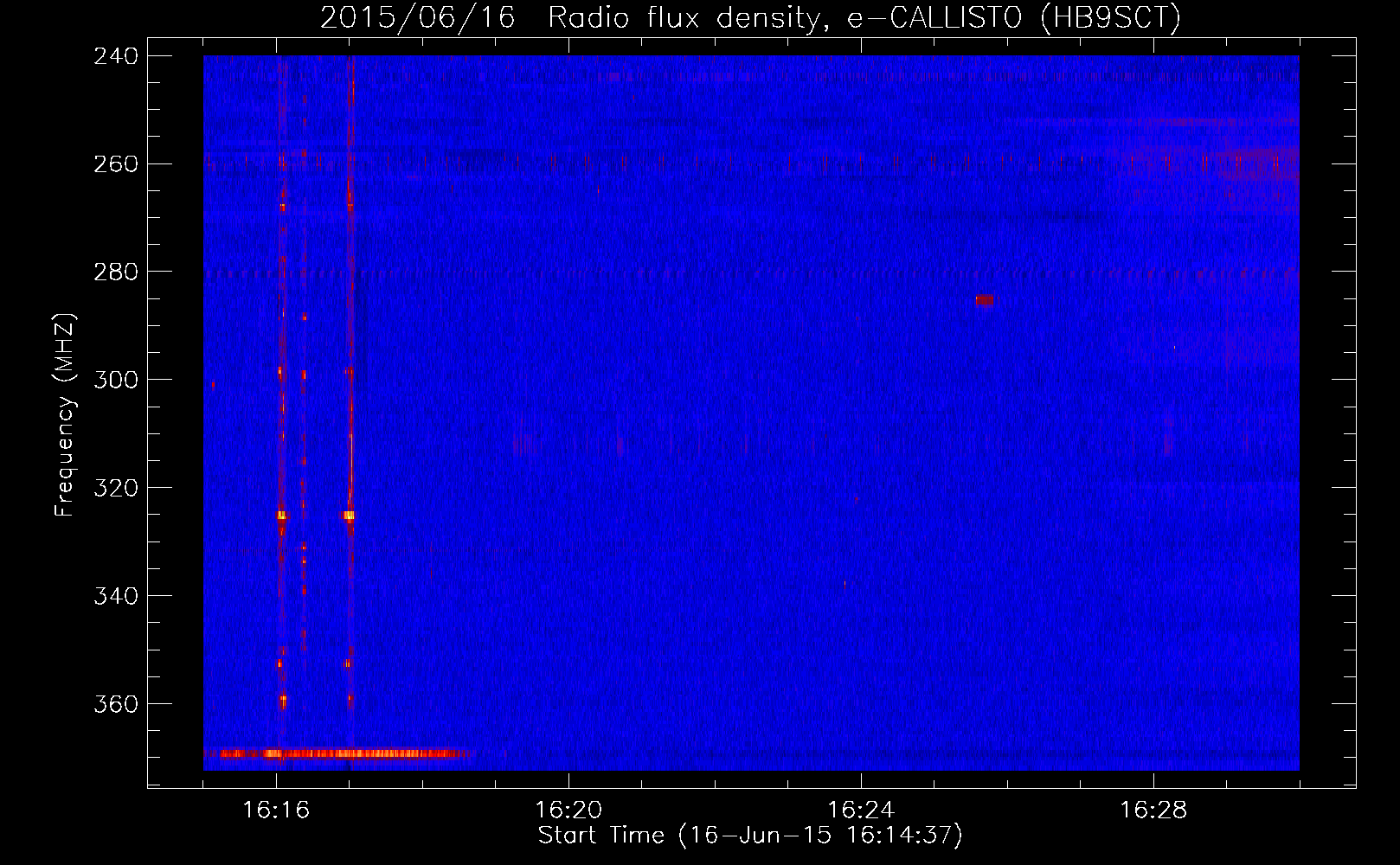Click the 'Start Time (16-Jun-15 16:14:37)' label
Viewport: 1400px width, 865px height.
750,836
